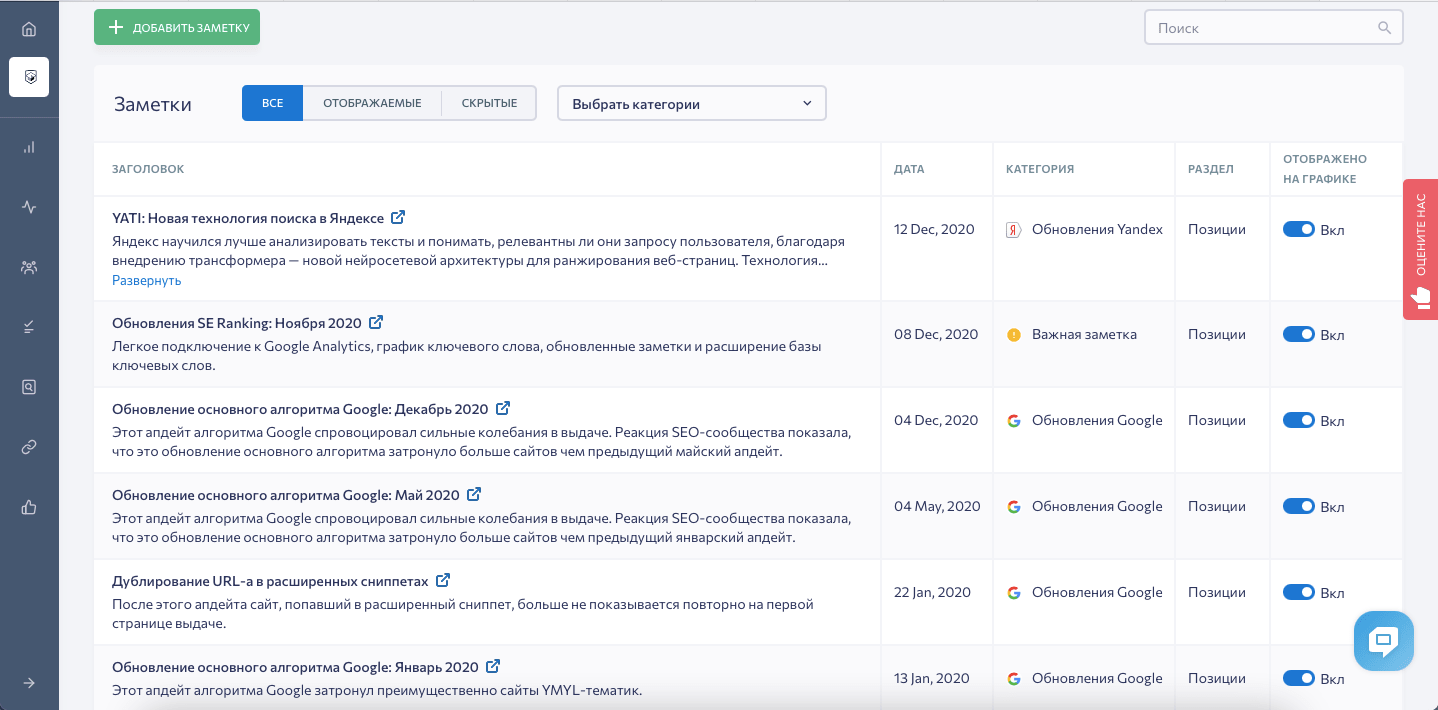Click the ОТОБРАЖЕНО НА ГРАФИКЕ column header
The image size is (1438, 710).
click(x=1325, y=169)
